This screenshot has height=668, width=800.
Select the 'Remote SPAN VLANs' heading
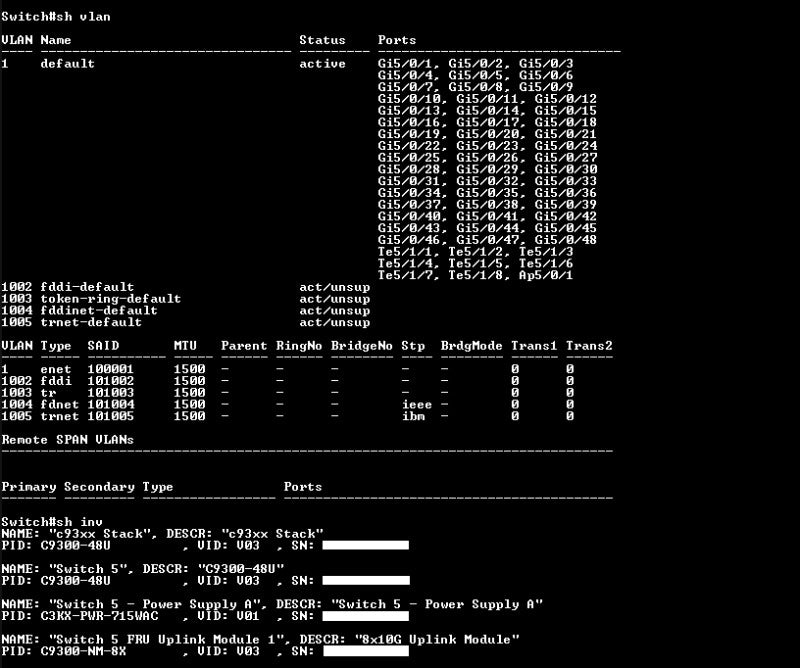click(x=67, y=439)
